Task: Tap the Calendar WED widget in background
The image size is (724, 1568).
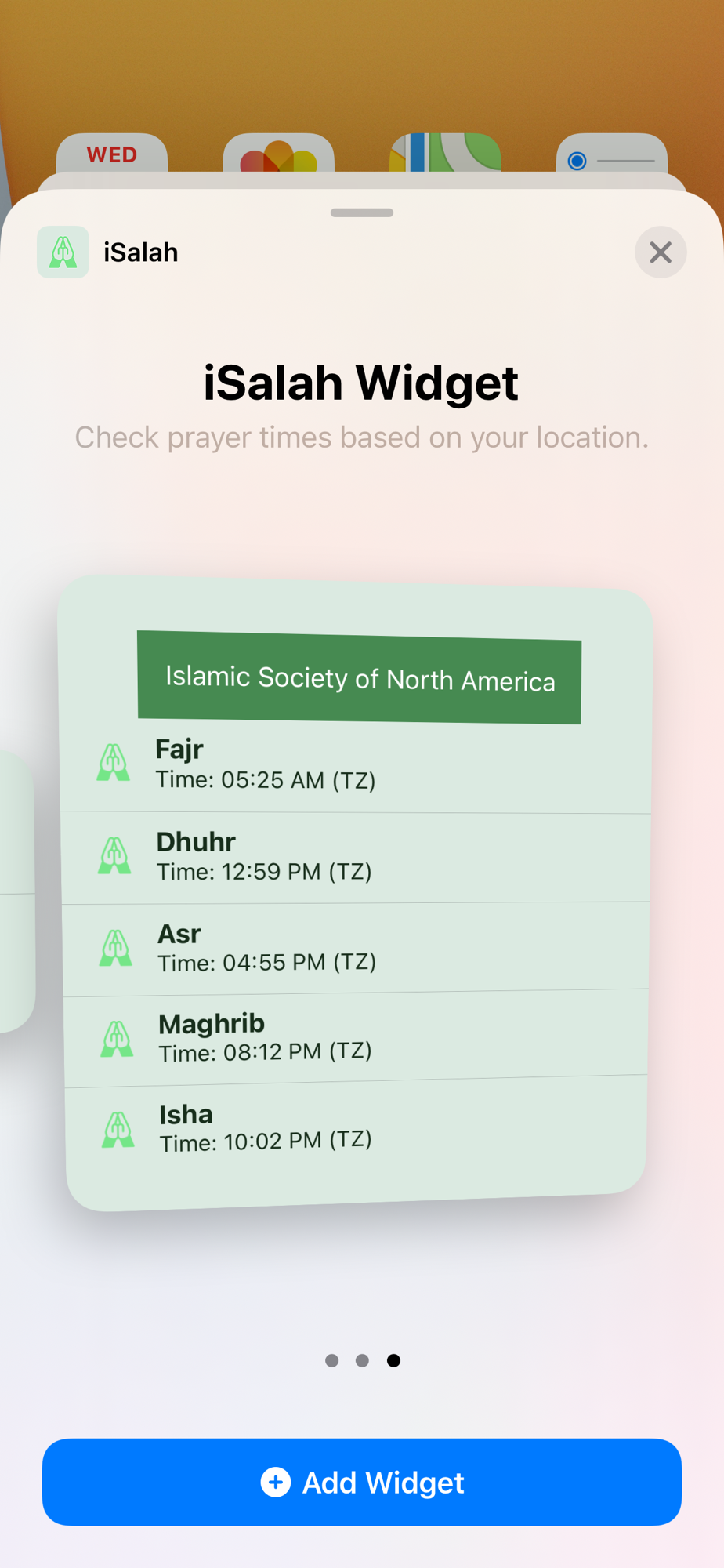Action: pyautogui.click(x=112, y=153)
